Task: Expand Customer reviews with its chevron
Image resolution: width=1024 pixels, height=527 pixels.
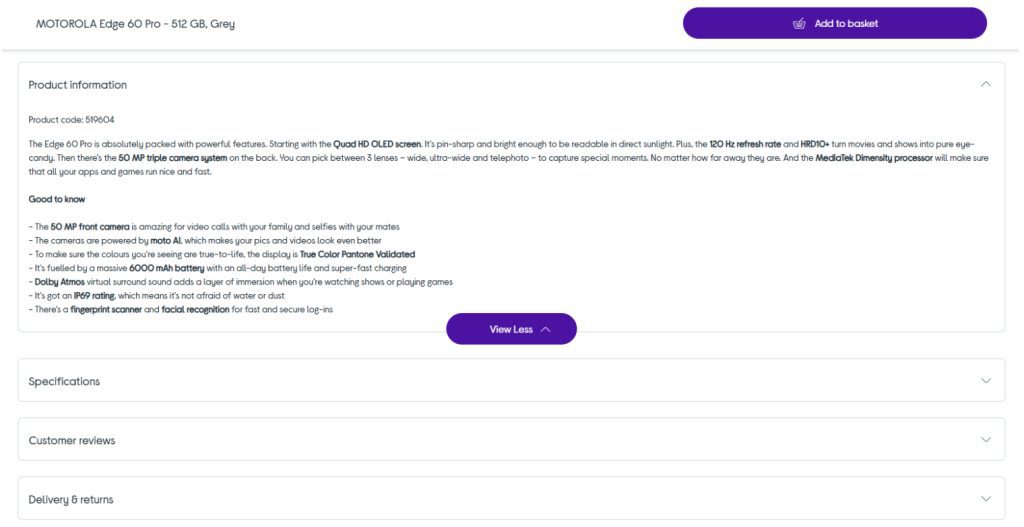Action: [x=986, y=440]
